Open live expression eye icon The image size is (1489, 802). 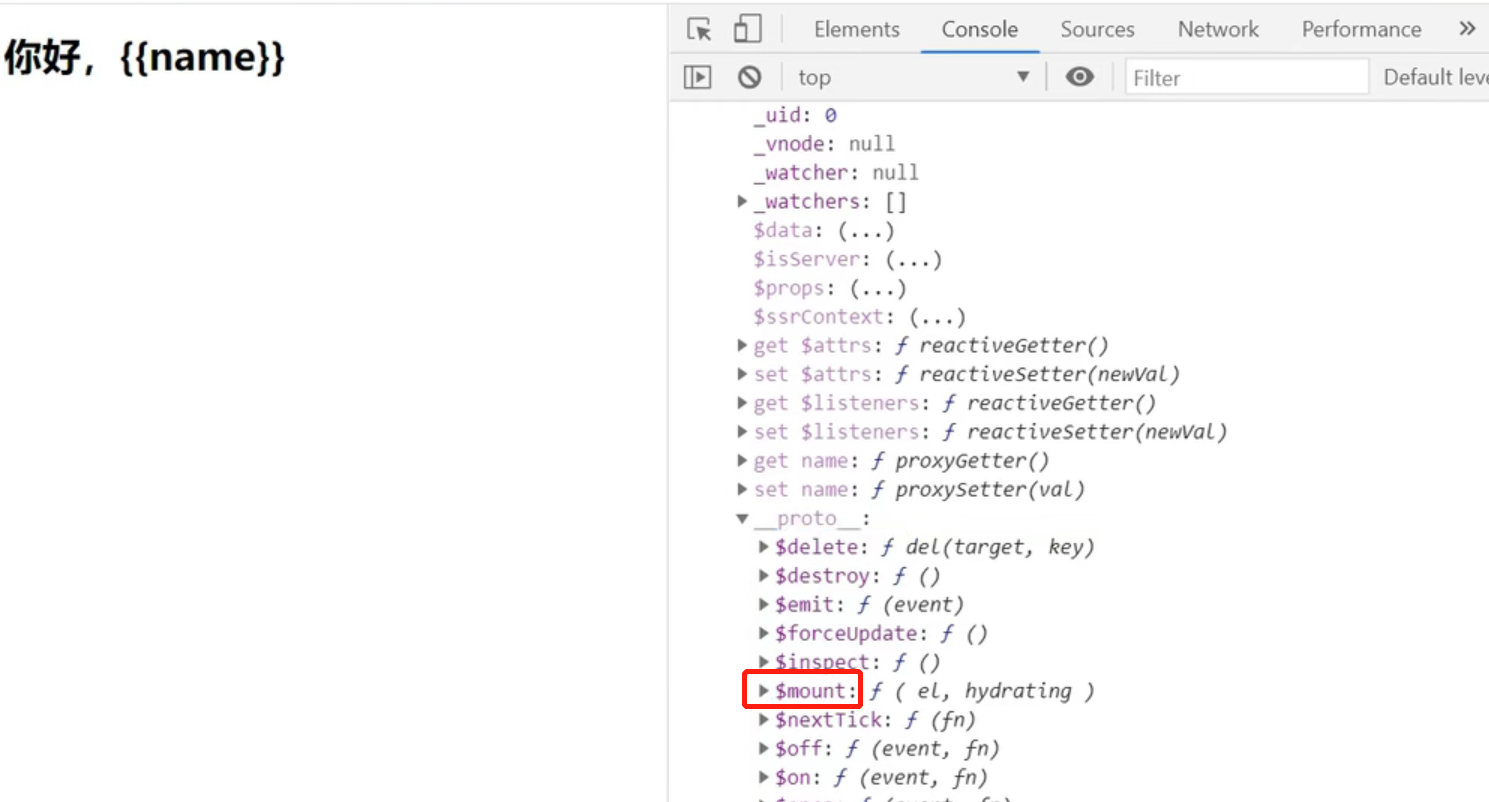1080,77
